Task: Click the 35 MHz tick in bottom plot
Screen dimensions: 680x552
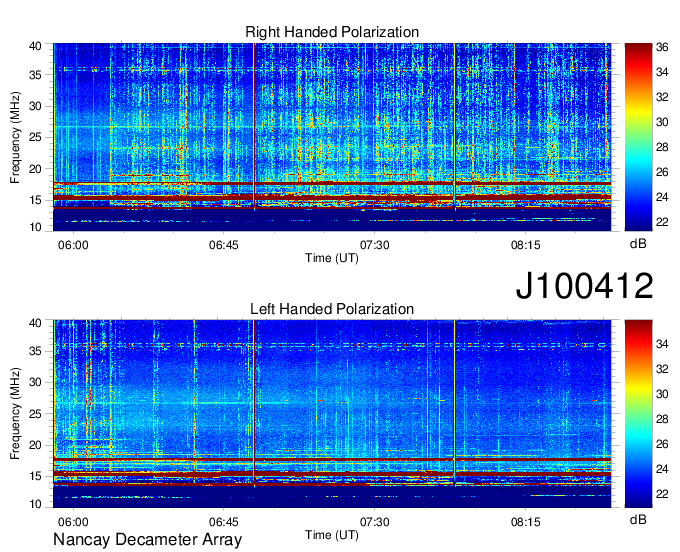Action: [35, 351]
